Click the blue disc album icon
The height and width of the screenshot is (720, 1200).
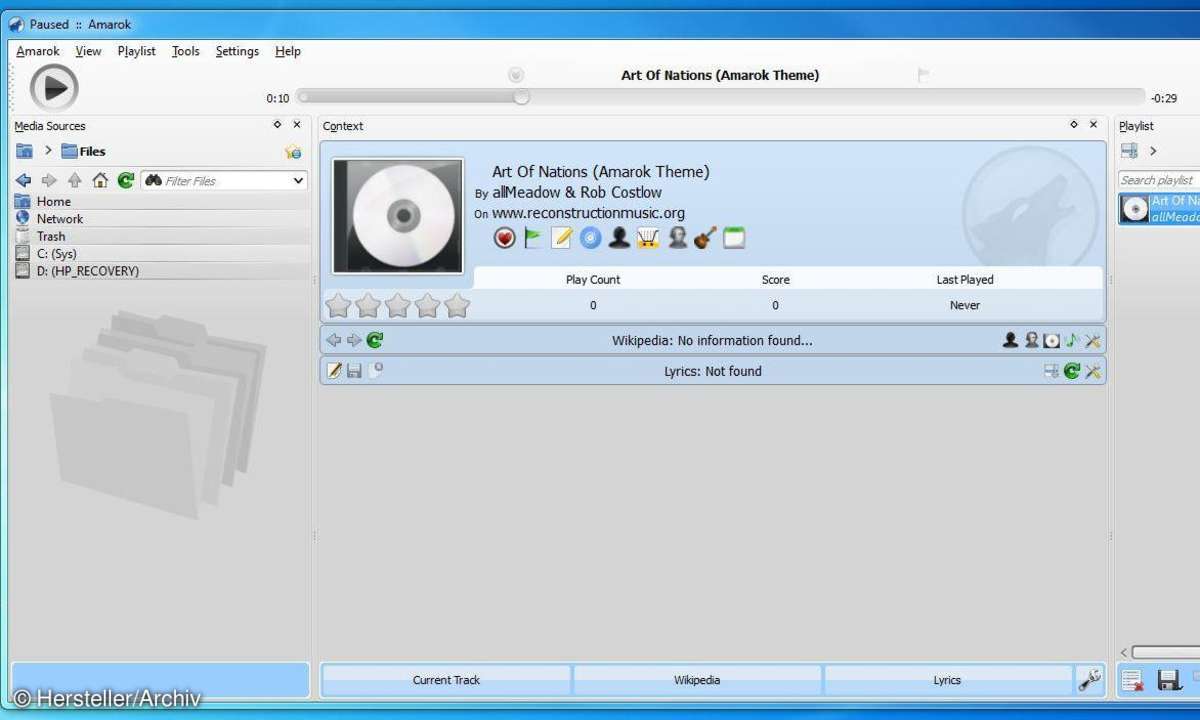point(591,238)
